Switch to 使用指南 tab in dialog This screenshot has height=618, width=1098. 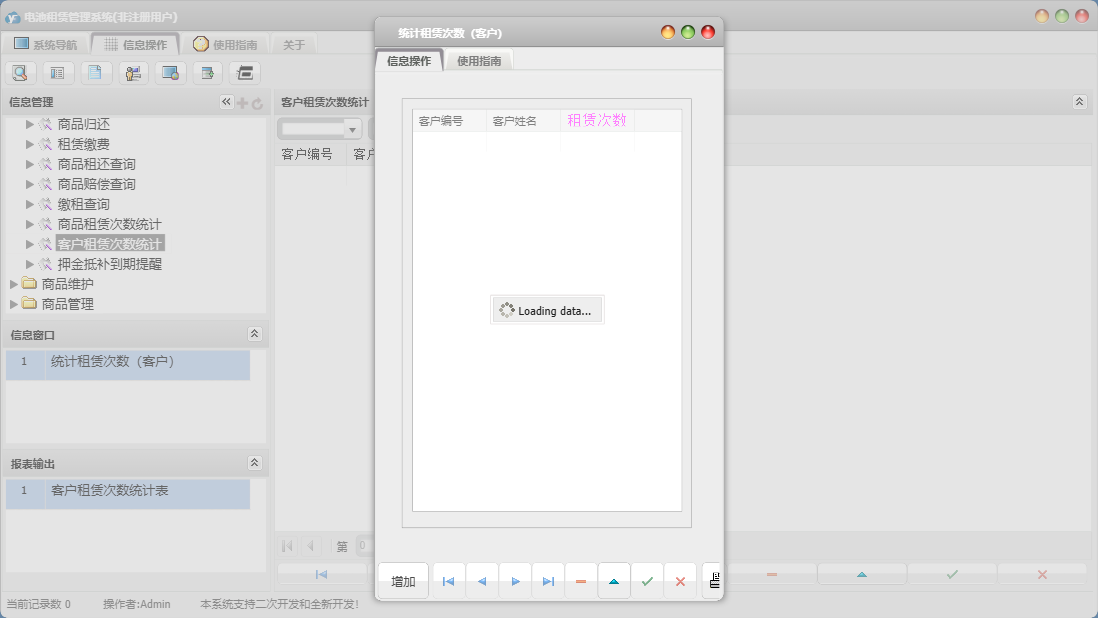(479, 61)
